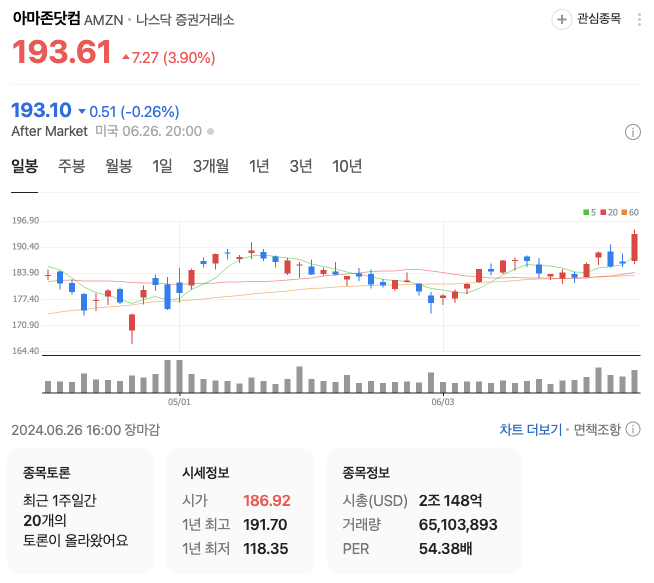Show the 10년 chart range
The height and width of the screenshot is (583, 654).
(347, 166)
